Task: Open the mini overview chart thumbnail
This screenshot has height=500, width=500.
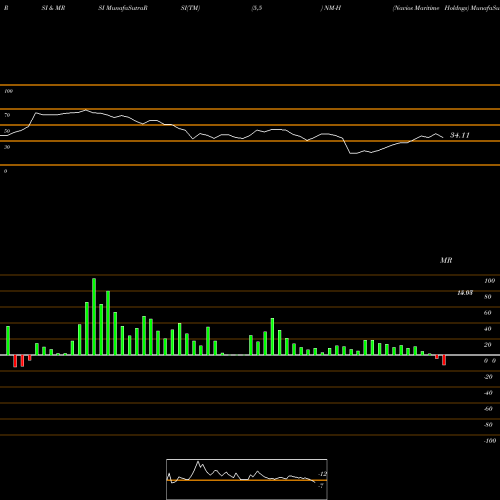Action: (x=247, y=479)
